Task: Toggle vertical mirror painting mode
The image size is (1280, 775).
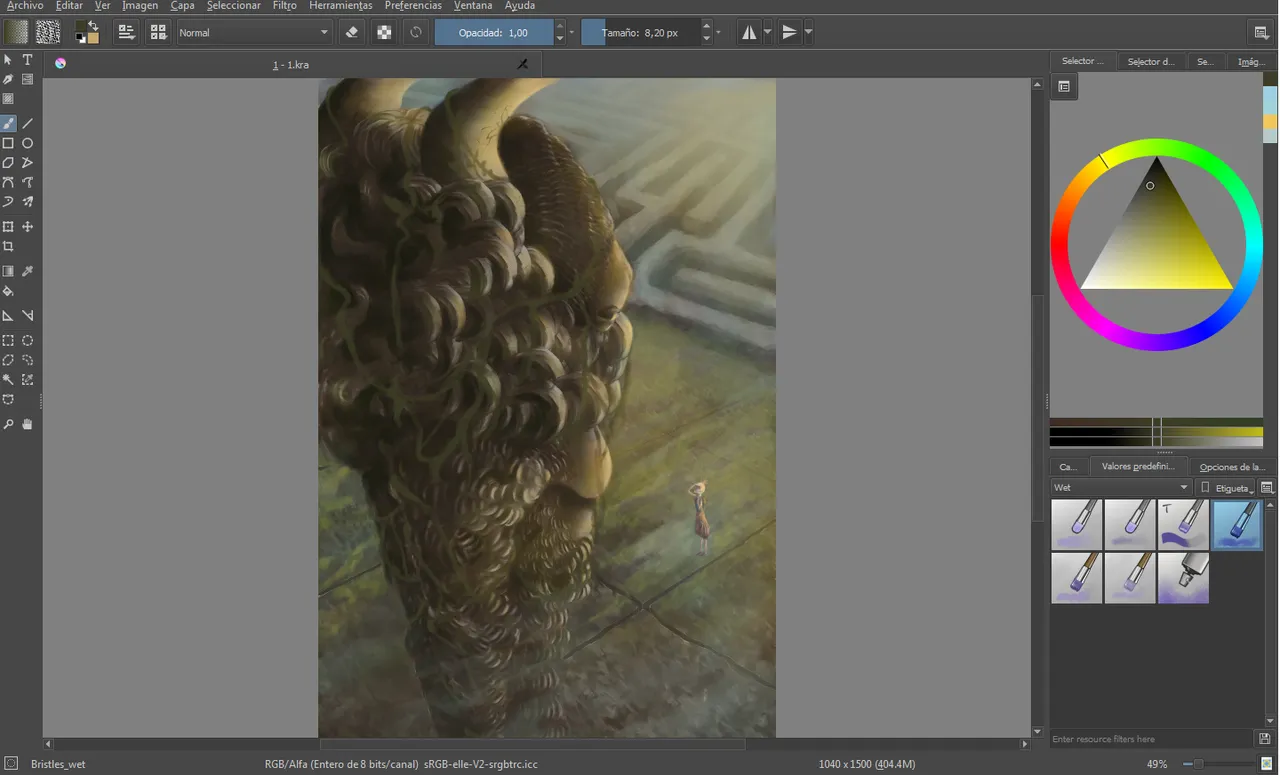Action: [x=790, y=32]
